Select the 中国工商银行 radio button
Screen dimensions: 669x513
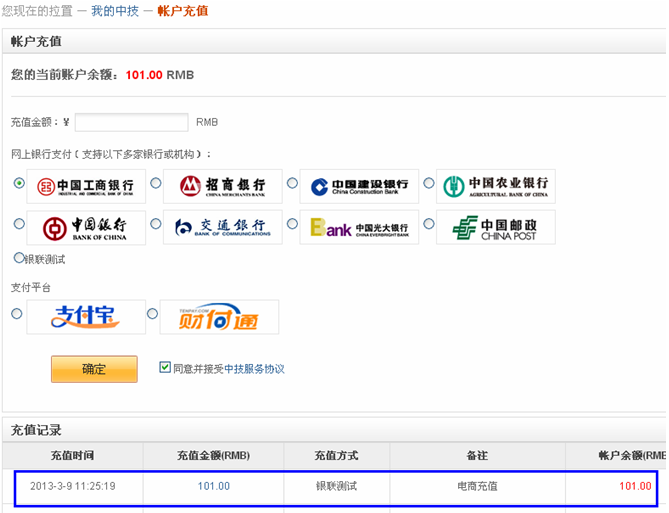click(x=19, y=183)
